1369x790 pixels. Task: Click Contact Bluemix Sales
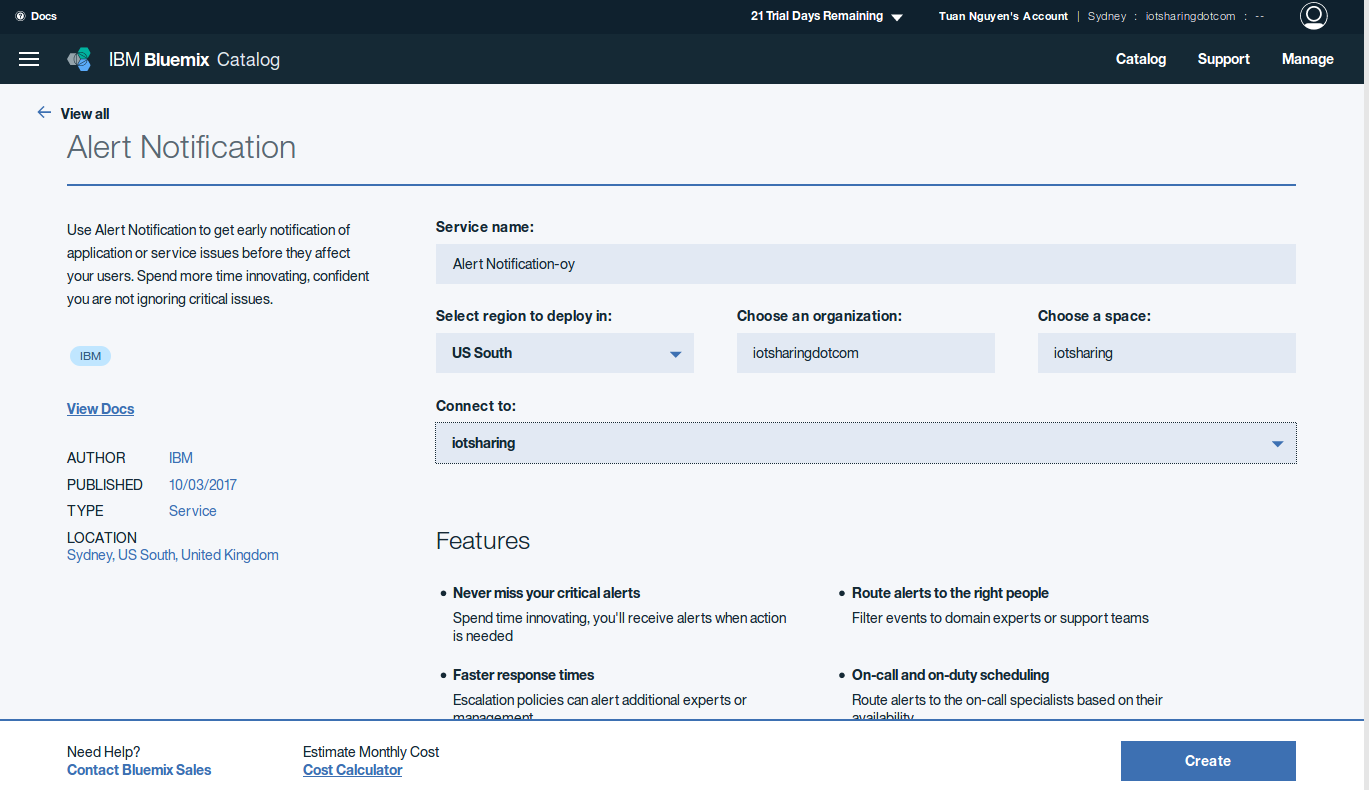[x=138, y=769]
